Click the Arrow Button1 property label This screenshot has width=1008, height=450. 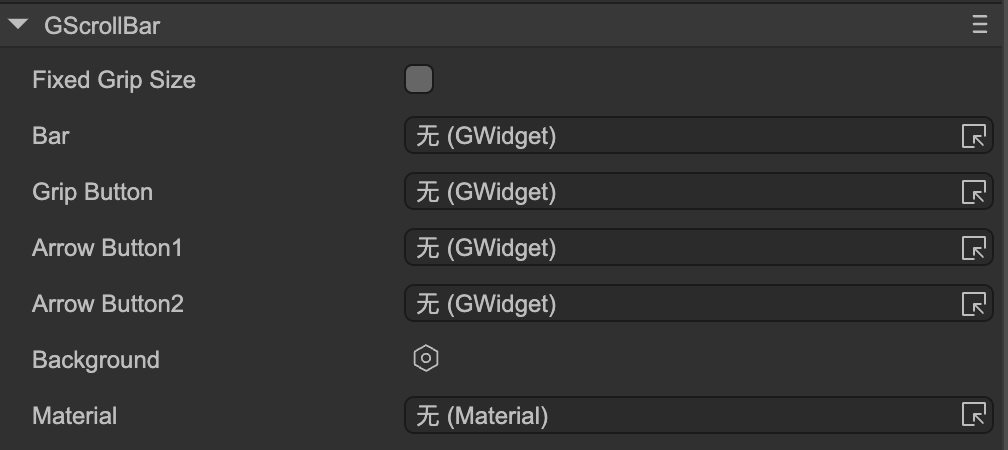tap(107, 248)
